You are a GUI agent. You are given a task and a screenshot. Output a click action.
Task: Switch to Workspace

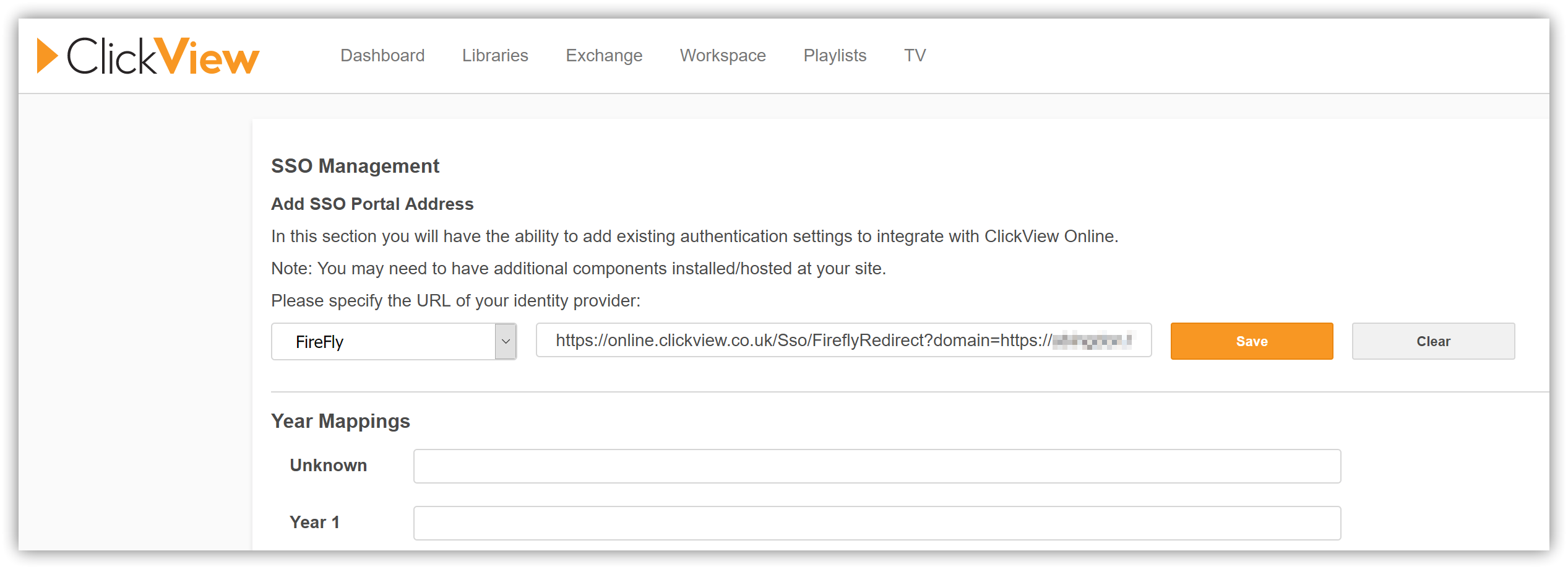tap(723, 56)
